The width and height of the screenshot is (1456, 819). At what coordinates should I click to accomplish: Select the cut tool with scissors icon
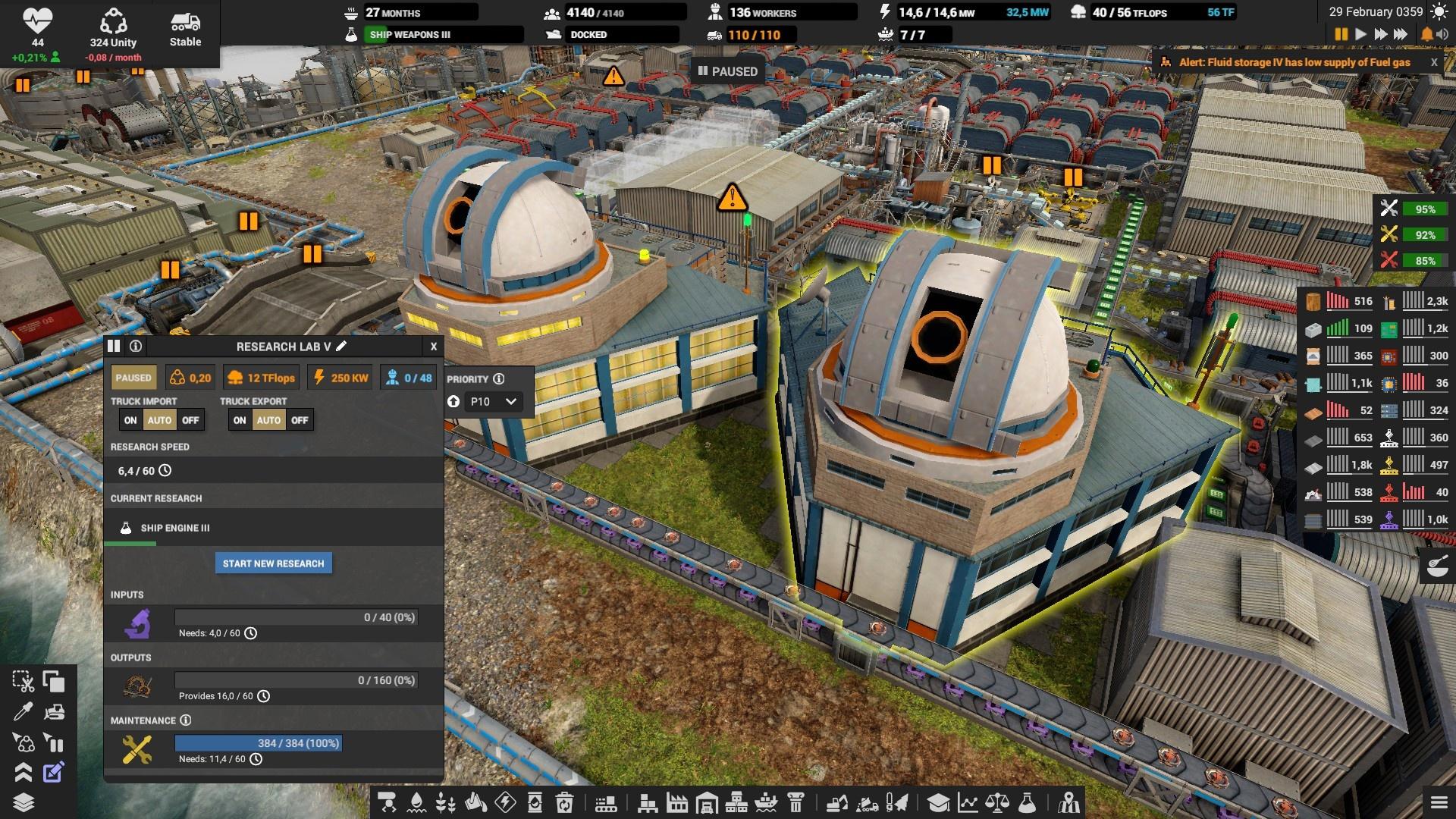(24, 682)
